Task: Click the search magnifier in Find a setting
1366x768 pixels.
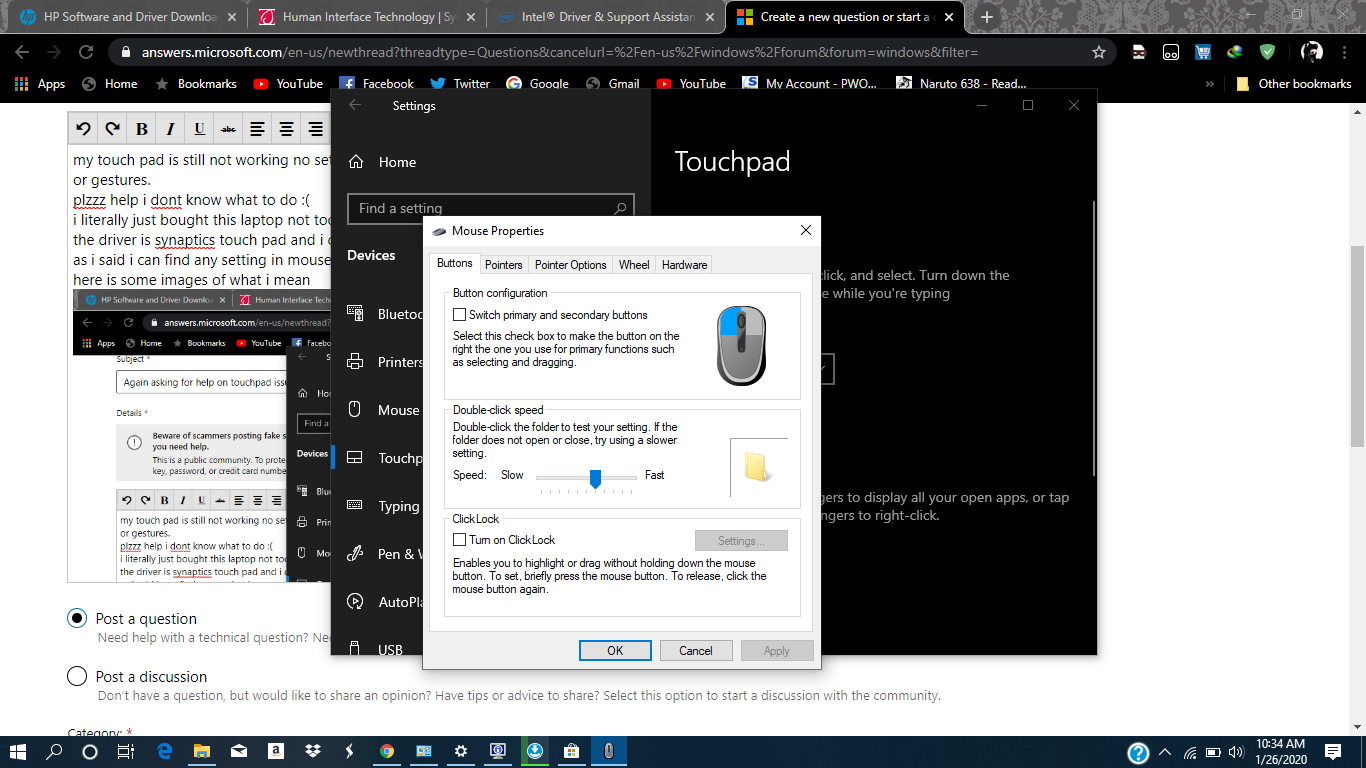Action: (x=620, y=208)
